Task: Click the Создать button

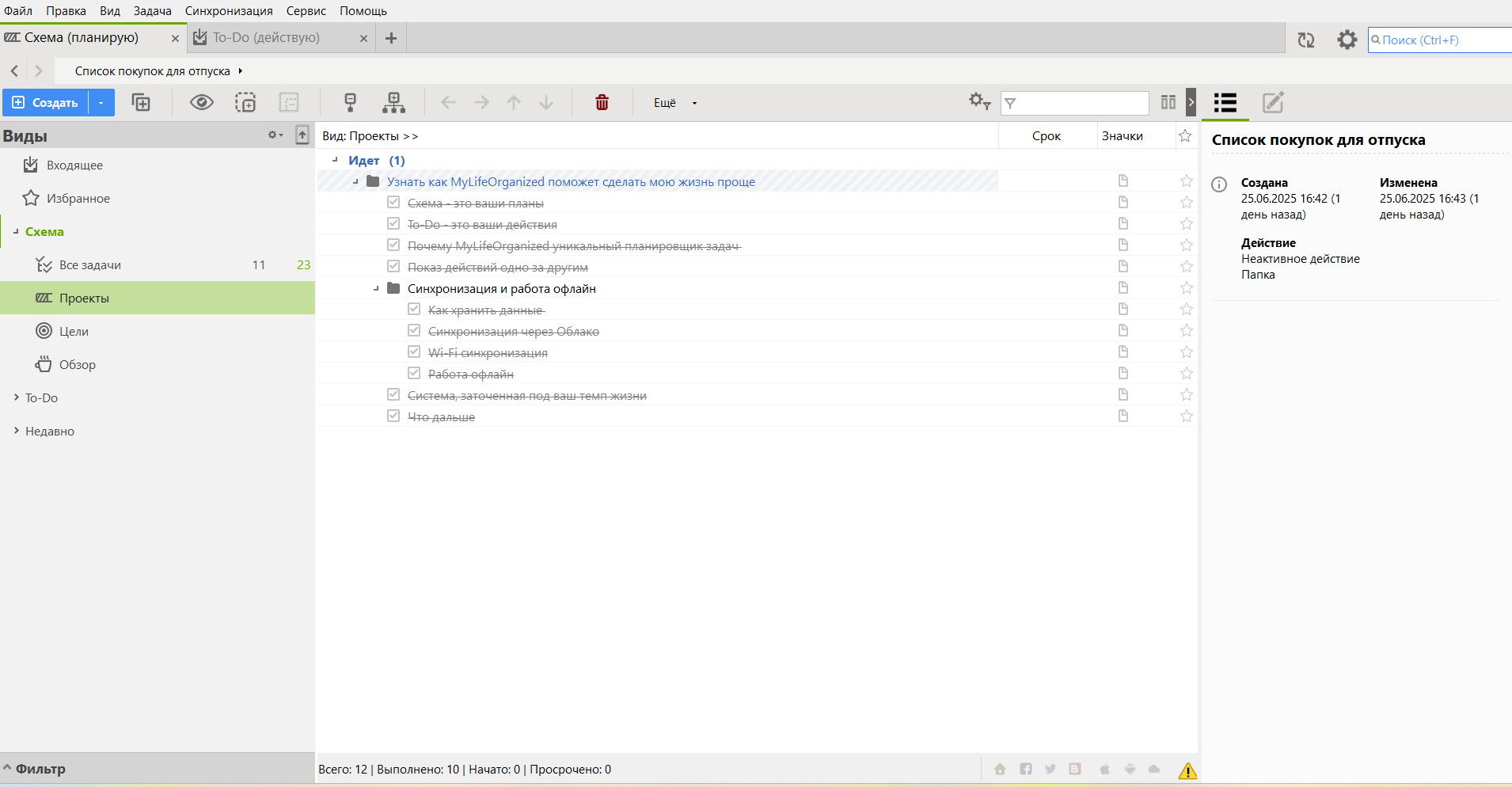Action: tap(46, 103)
